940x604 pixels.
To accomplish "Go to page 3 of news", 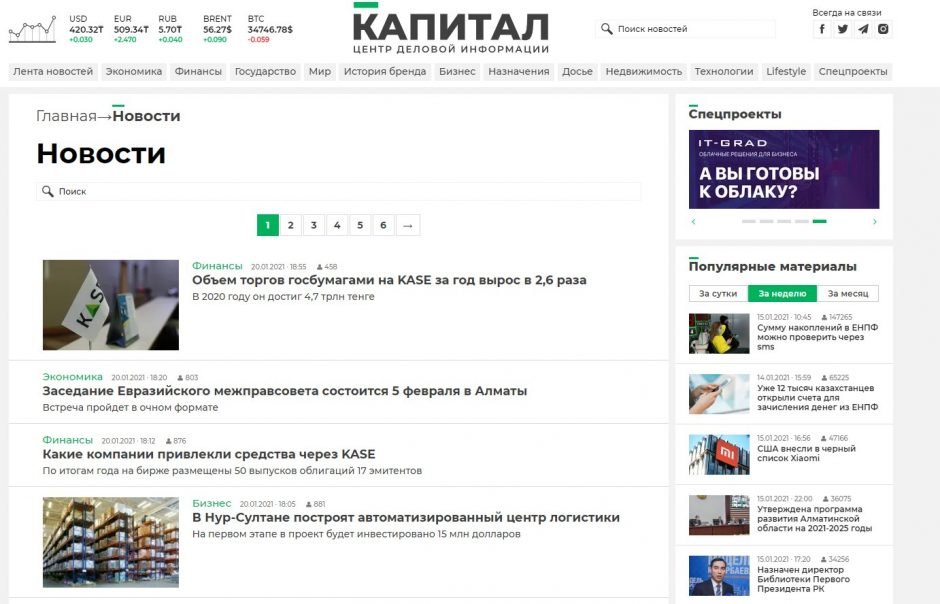I will [314, 226].
